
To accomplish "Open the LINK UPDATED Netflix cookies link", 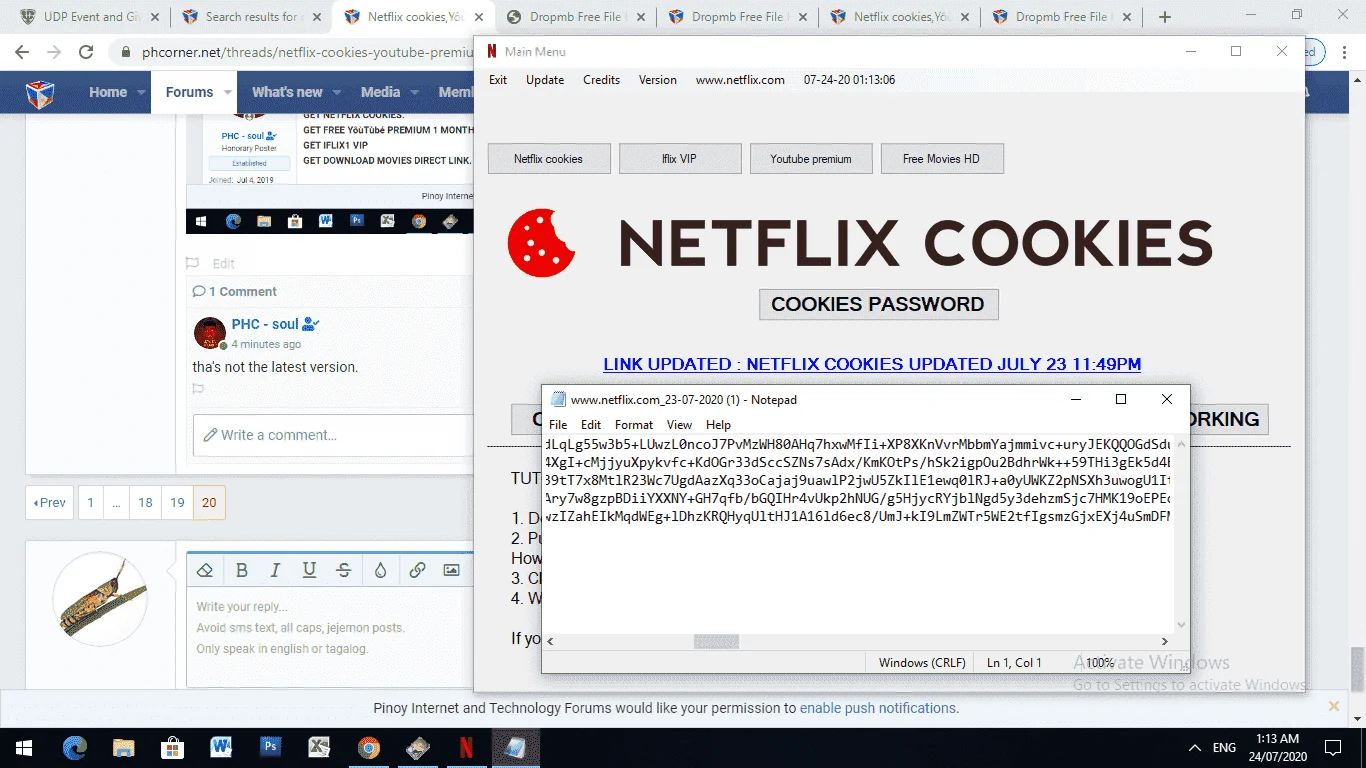I will pyautogui.click(x=872, y=364).
